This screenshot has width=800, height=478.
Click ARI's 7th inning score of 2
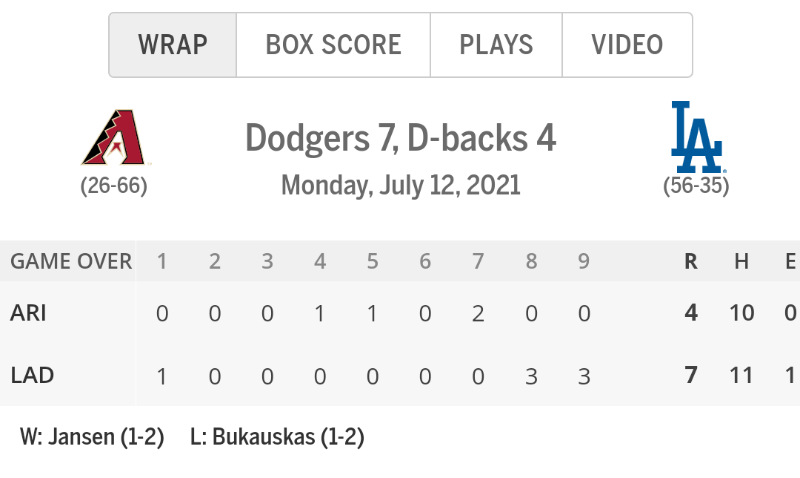[478, 313]
